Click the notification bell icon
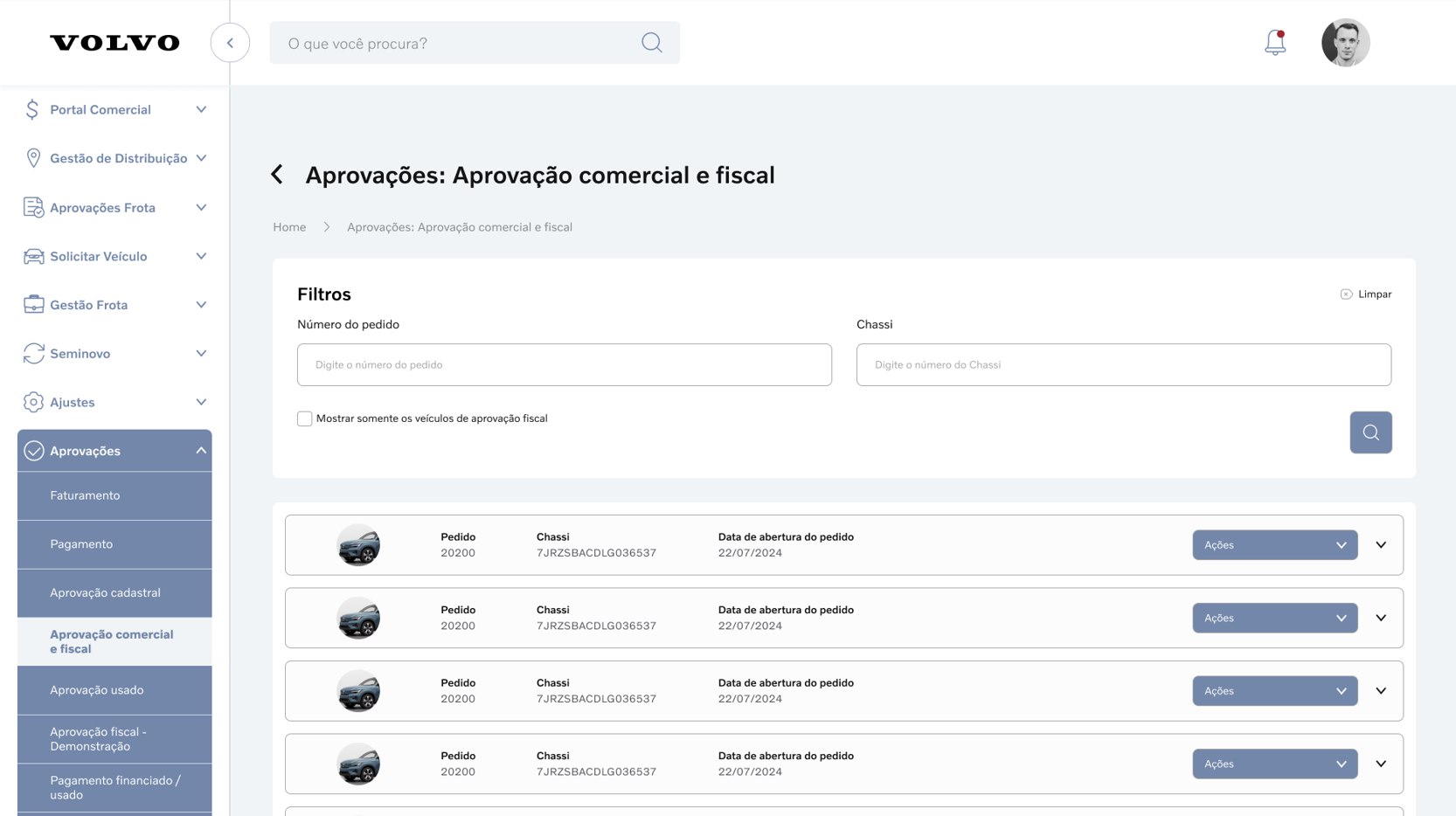 point(1275,42)
